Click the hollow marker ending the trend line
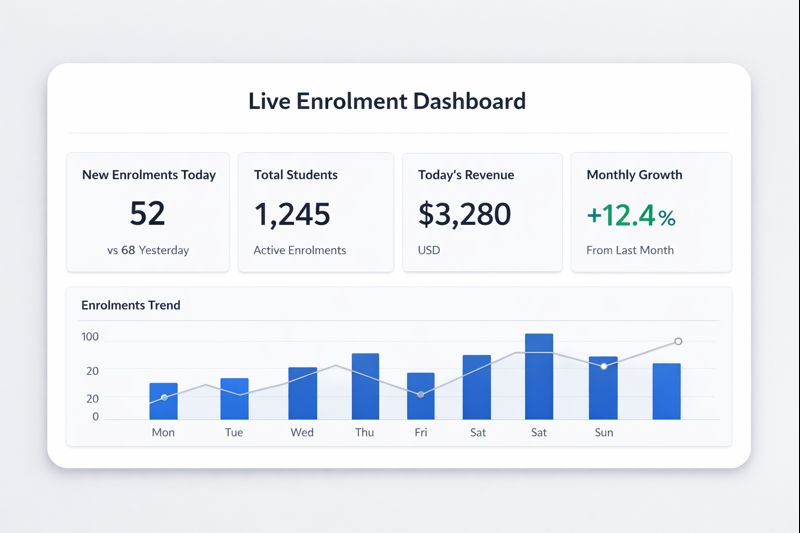This screenshot has height=533, width=800. [678, 342]
